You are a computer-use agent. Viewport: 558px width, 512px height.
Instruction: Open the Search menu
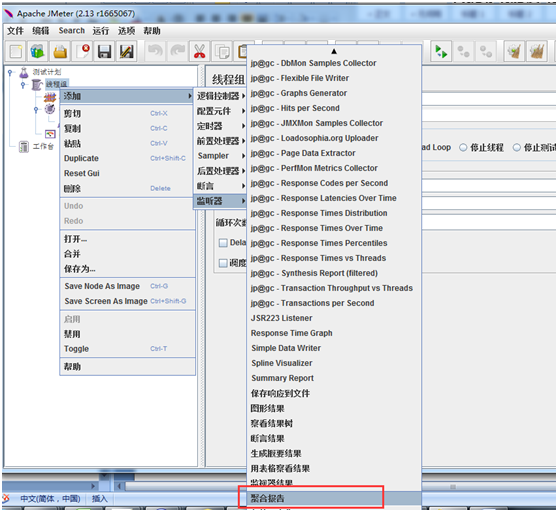coord(72,31)
